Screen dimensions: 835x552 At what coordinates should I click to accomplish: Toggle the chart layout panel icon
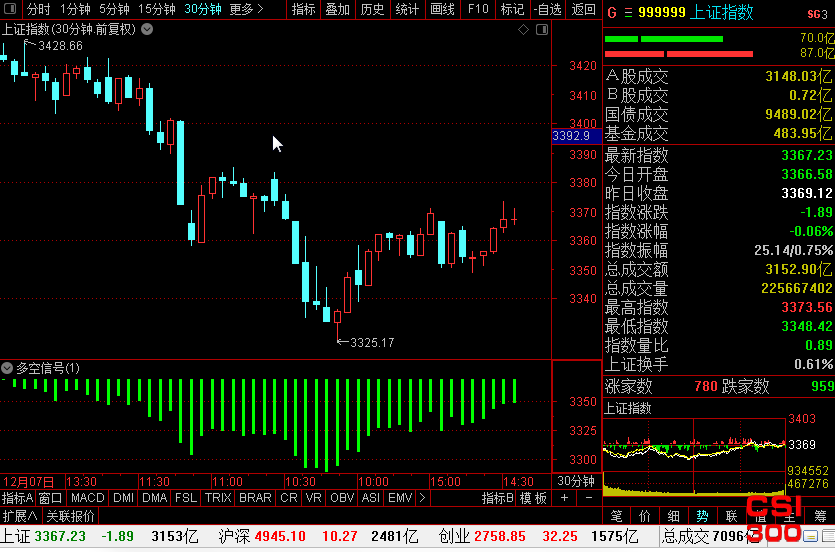(542, 30)
